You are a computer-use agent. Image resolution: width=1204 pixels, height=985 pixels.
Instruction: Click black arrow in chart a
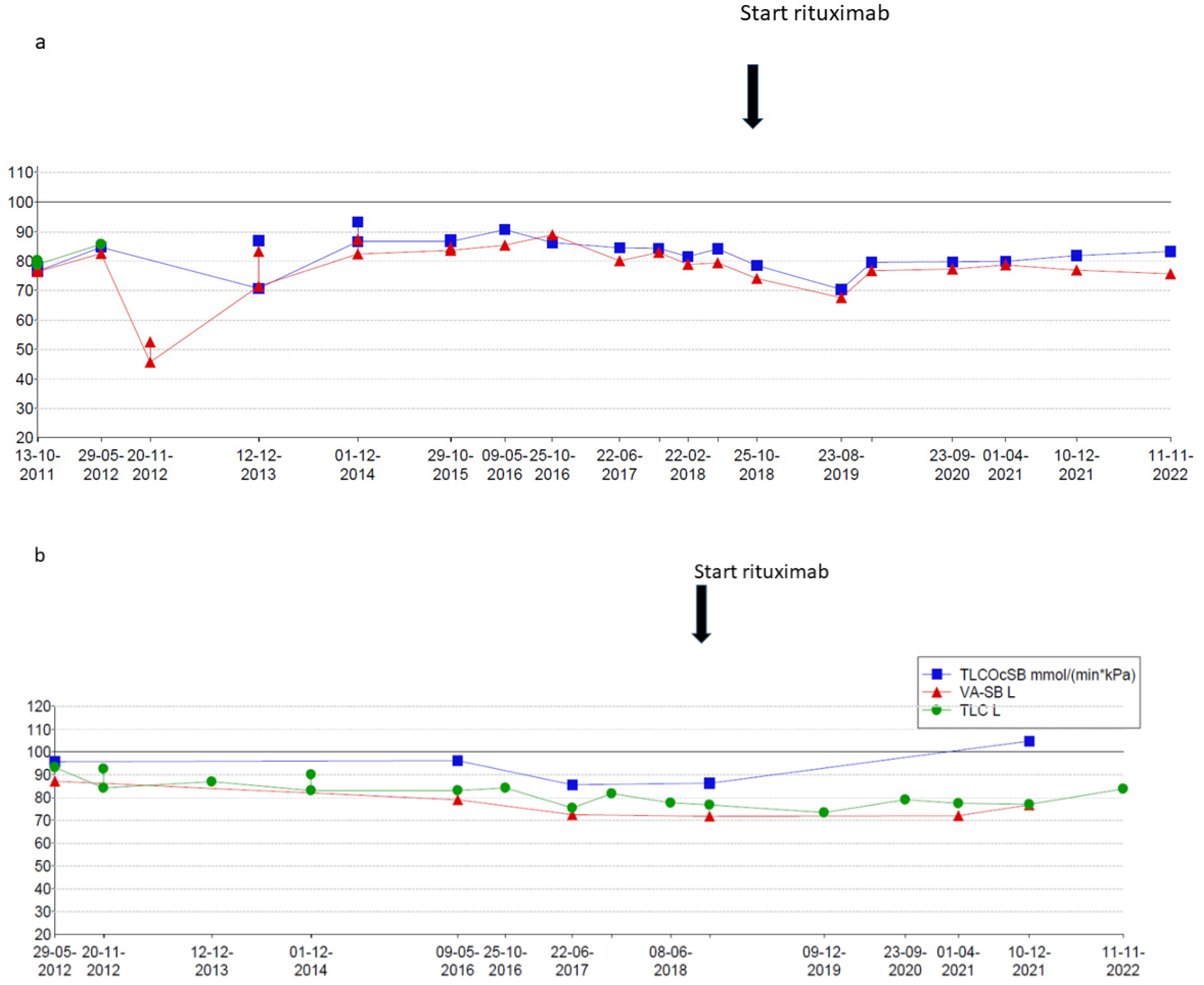click(x=752, y=96)
